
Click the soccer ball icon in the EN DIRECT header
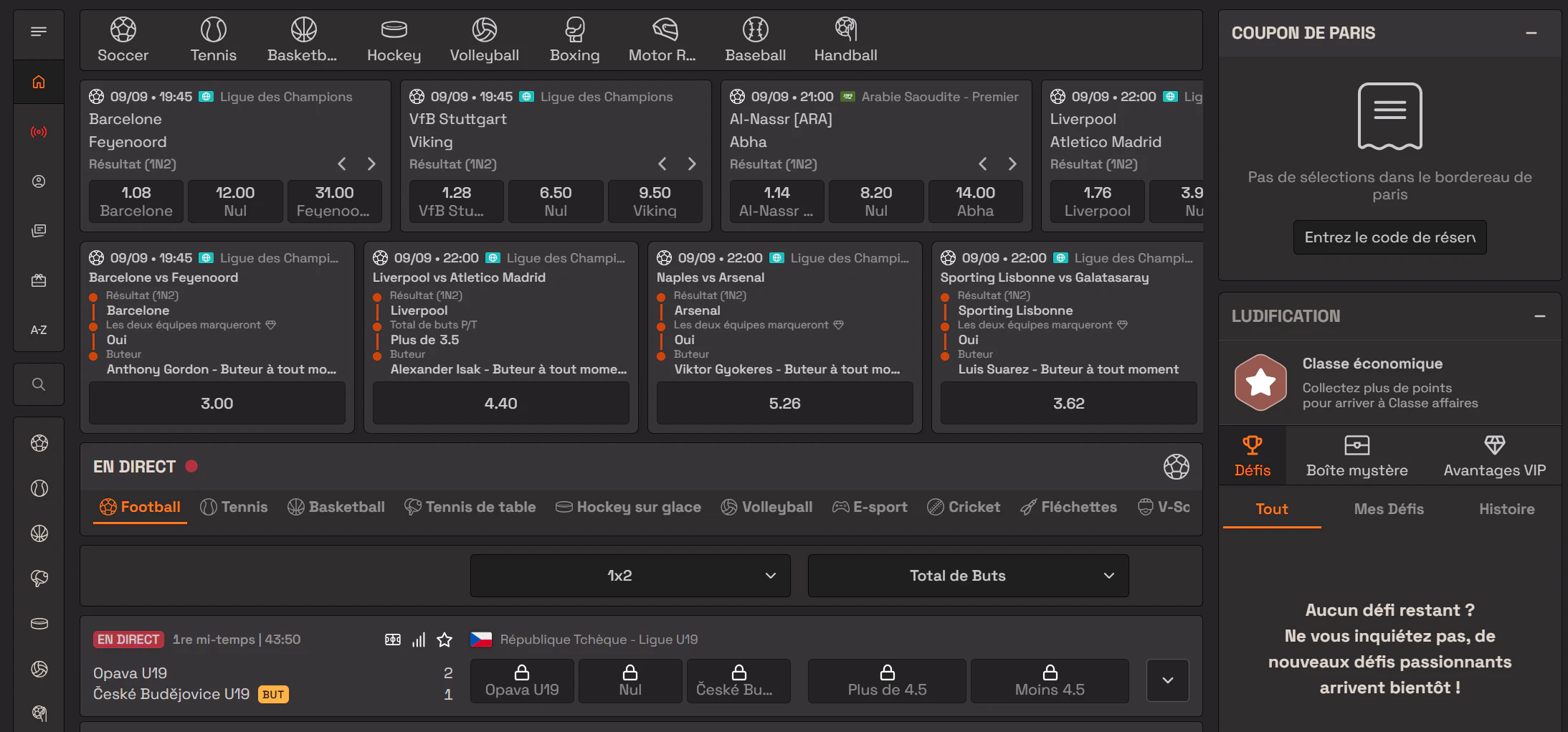[1177, 467]
